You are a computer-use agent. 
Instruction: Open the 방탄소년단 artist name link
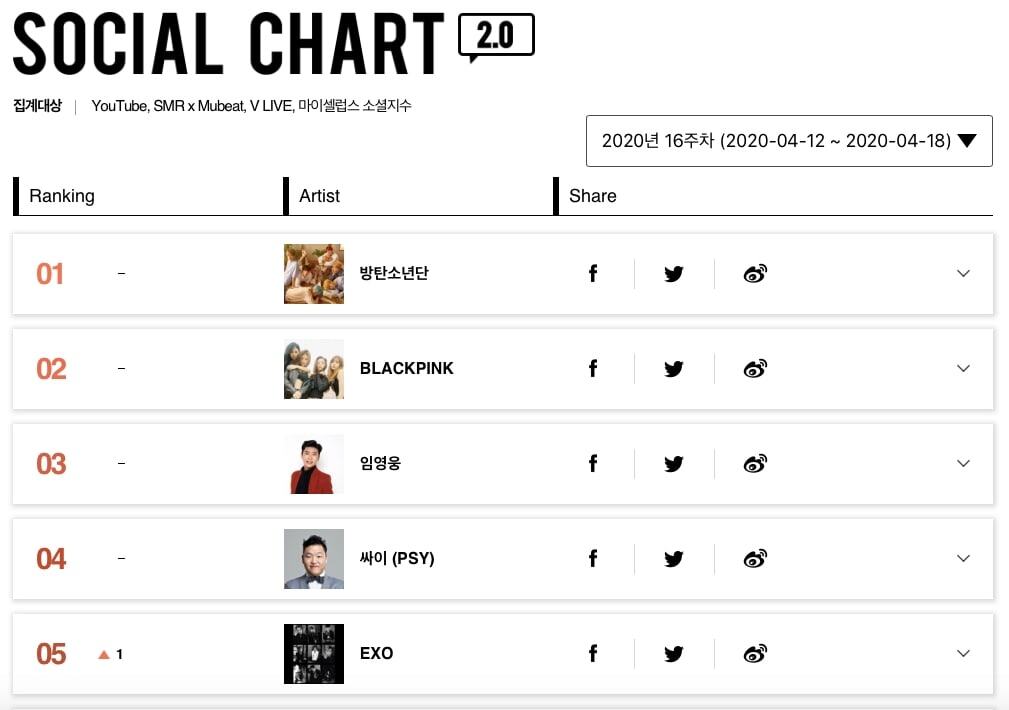(394, 274)
